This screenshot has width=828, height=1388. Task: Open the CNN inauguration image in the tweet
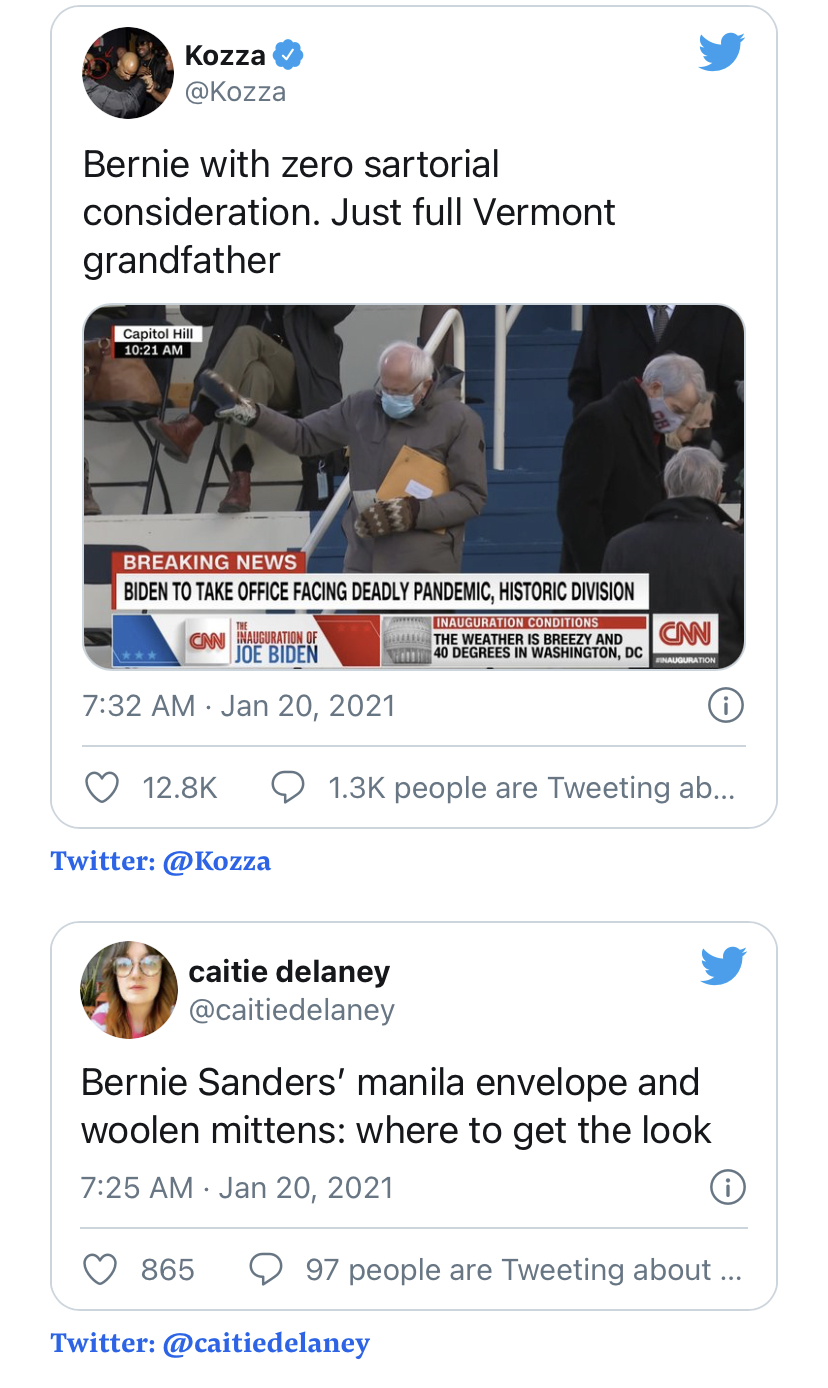pos(414,487)
